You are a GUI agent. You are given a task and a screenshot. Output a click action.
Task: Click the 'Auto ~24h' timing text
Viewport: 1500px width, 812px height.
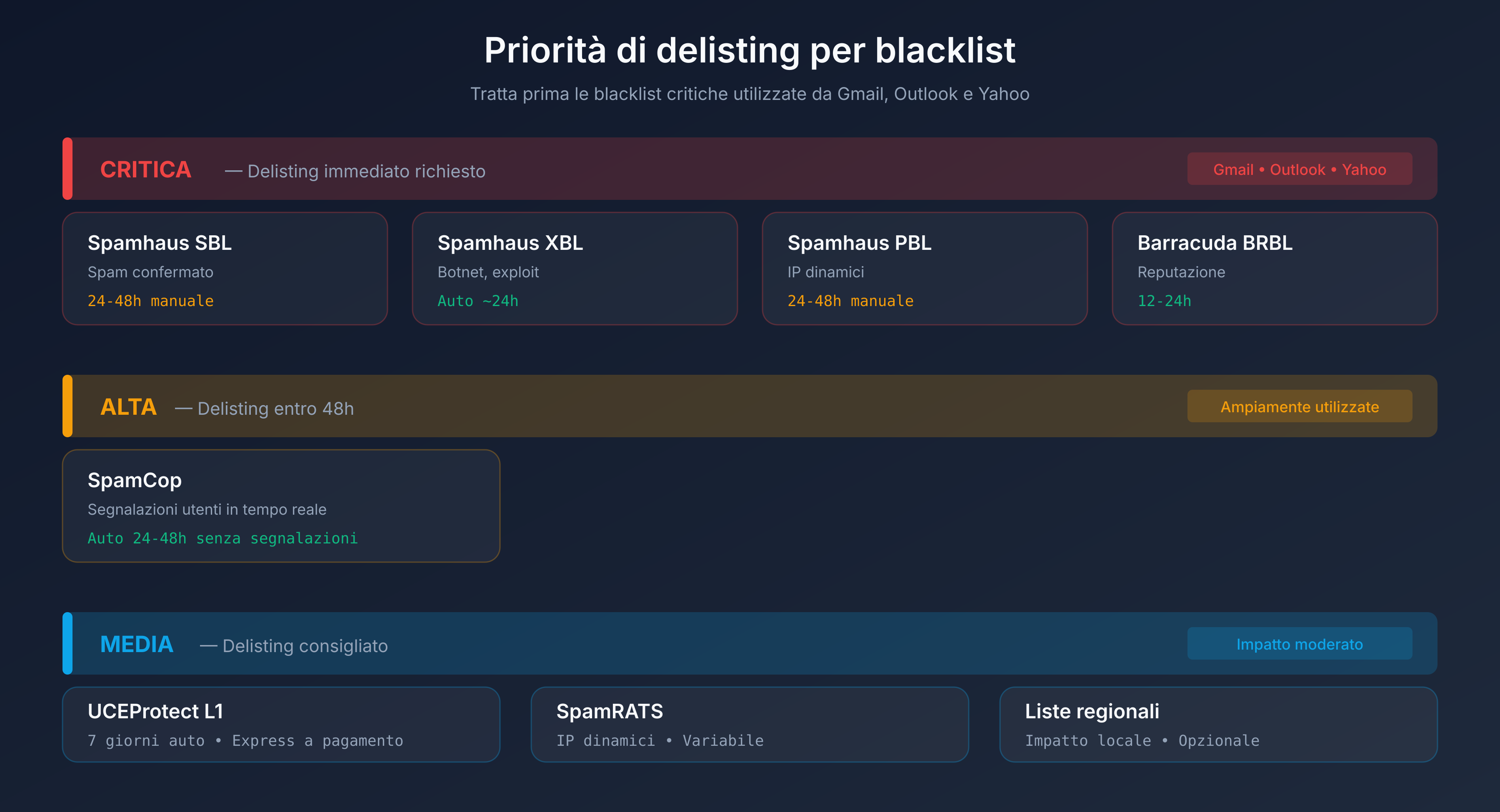pyautogui.click(x=477, y=301)
